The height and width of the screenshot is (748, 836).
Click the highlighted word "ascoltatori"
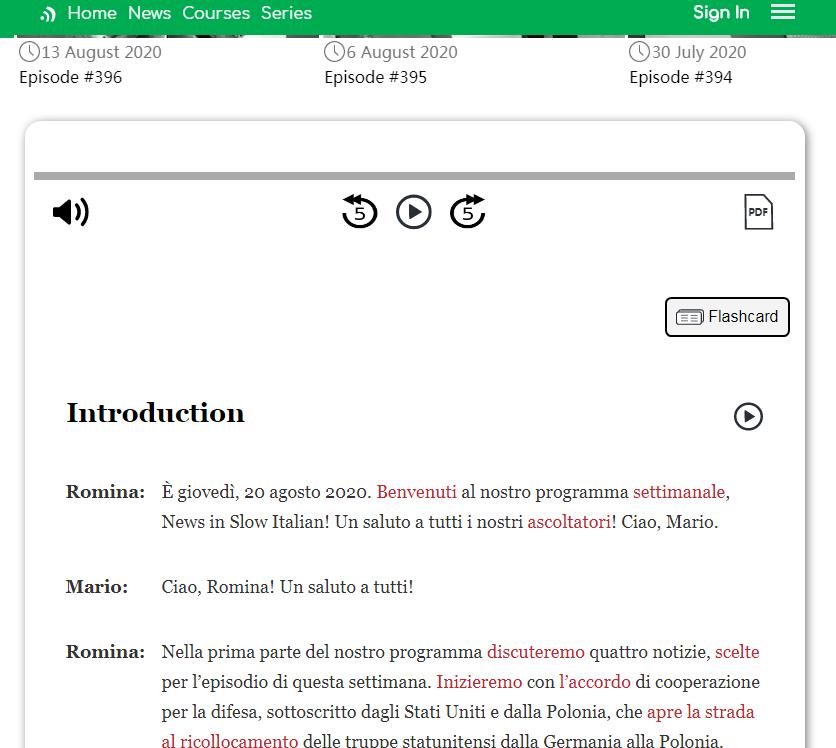pyautogui.click(x=569, y=521)
